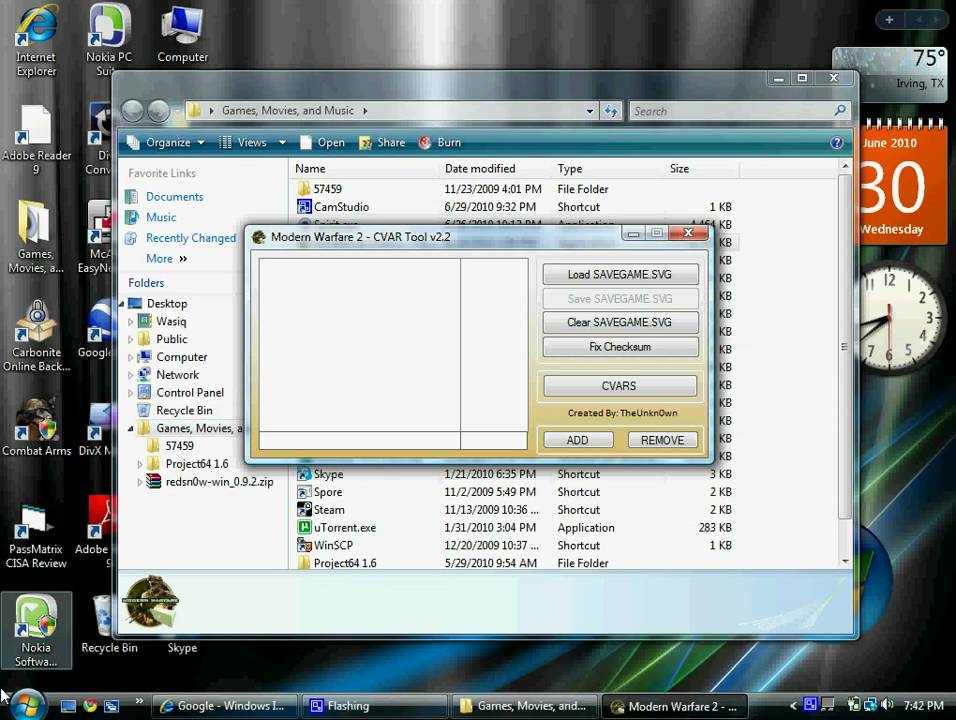Click the network icon in system tray
Image resolution: width=956 pixels, height=720 pixels.
870,705
